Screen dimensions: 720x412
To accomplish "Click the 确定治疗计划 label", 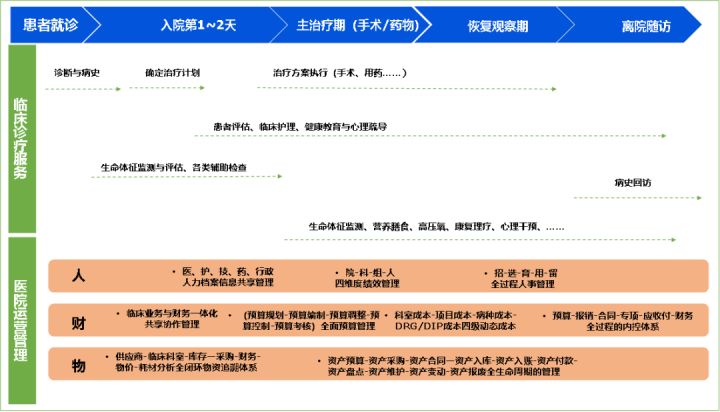I will [173, 73].
